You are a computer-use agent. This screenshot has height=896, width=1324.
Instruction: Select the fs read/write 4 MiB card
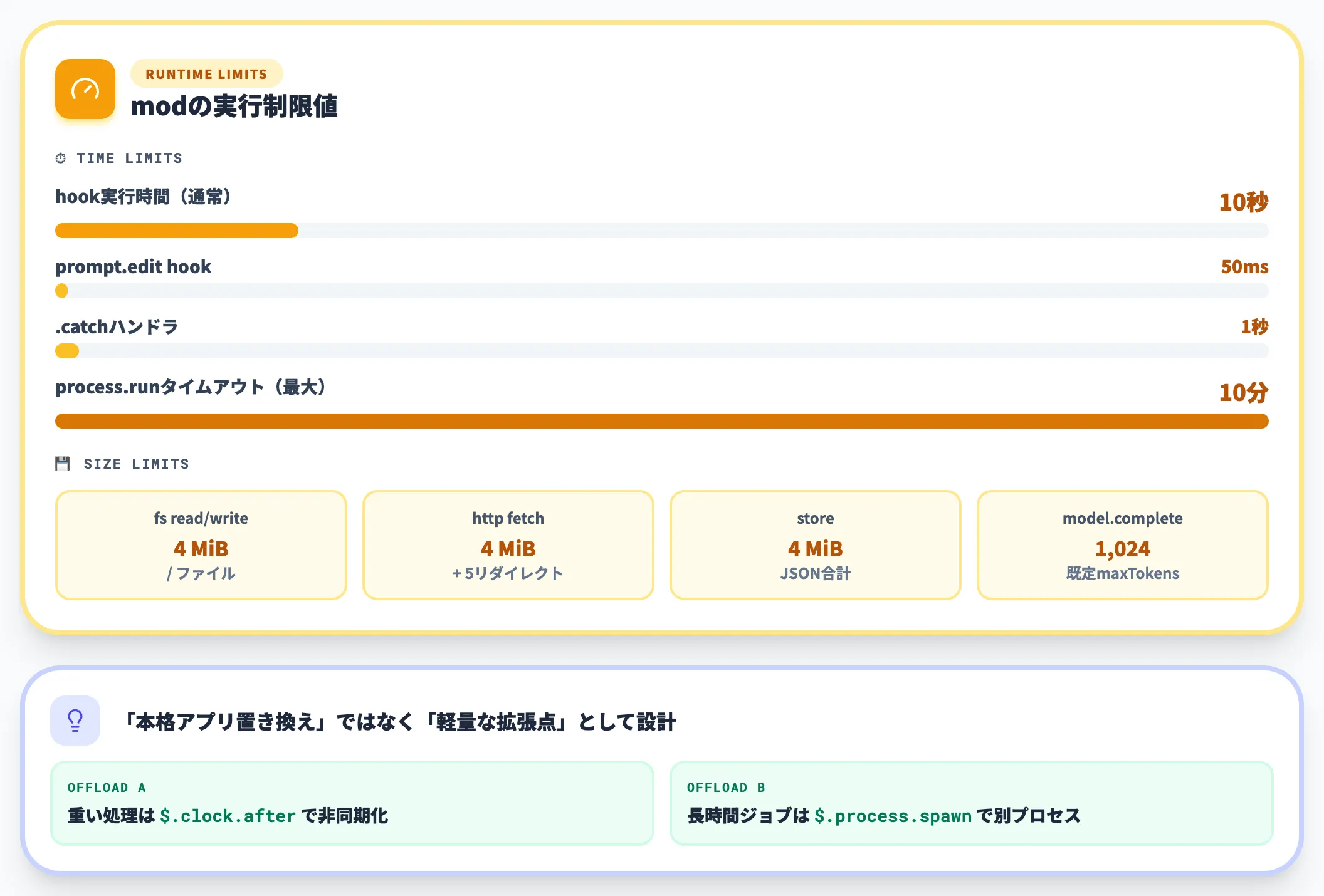(x=201, y=545)
